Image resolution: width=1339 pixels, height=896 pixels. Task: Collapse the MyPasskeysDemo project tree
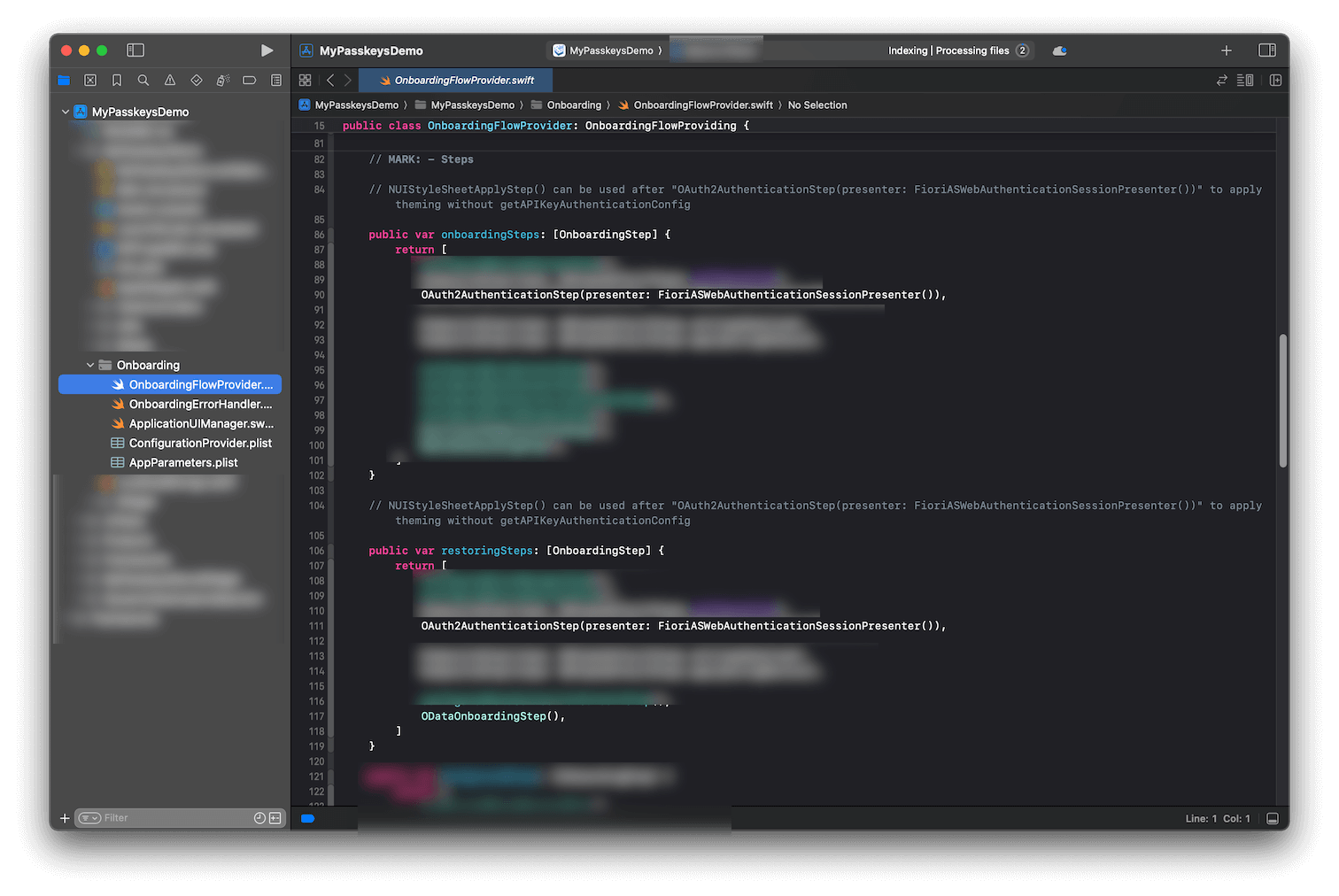(65, 112)
